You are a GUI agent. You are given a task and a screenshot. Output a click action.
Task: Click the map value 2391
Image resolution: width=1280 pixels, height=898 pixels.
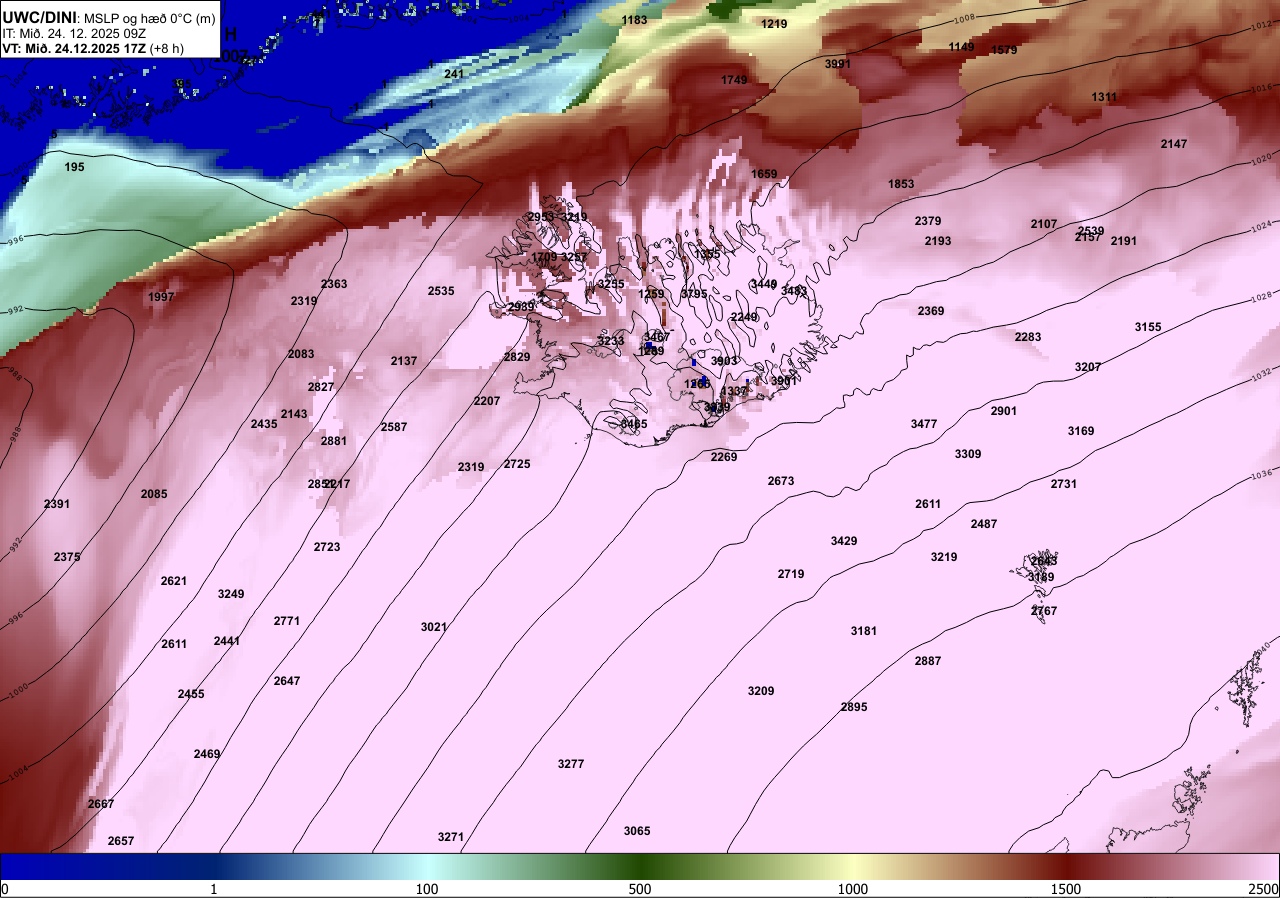tap(57, 504)
